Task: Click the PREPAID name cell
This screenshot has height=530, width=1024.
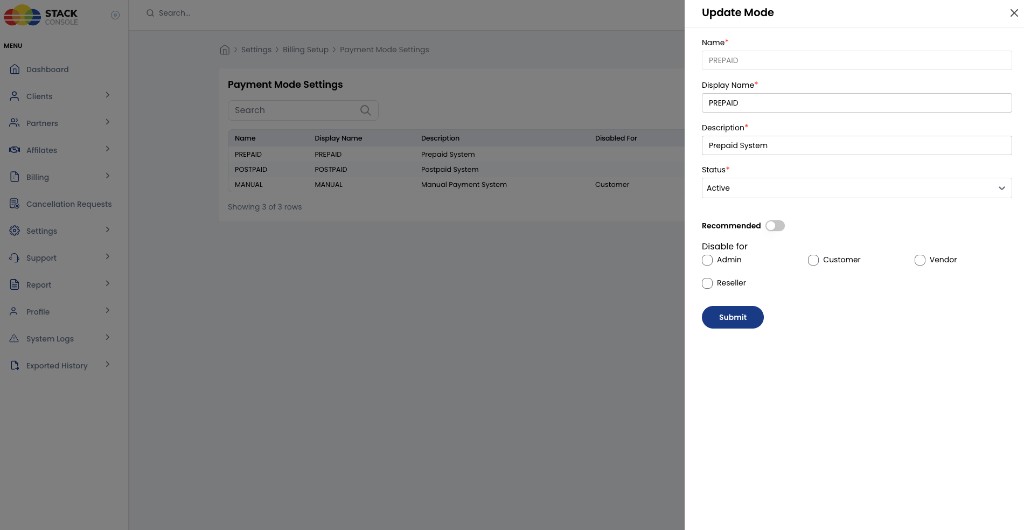Action: coord(248,155)
